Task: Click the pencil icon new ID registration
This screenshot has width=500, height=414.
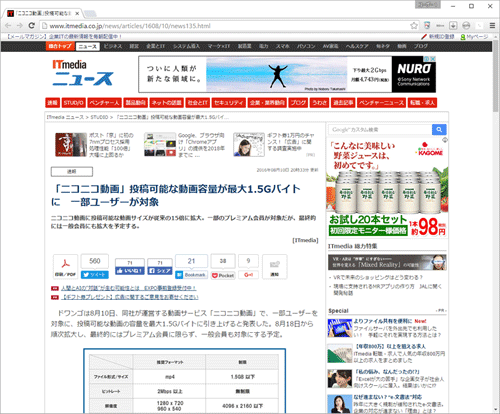Action: [437, 37]
